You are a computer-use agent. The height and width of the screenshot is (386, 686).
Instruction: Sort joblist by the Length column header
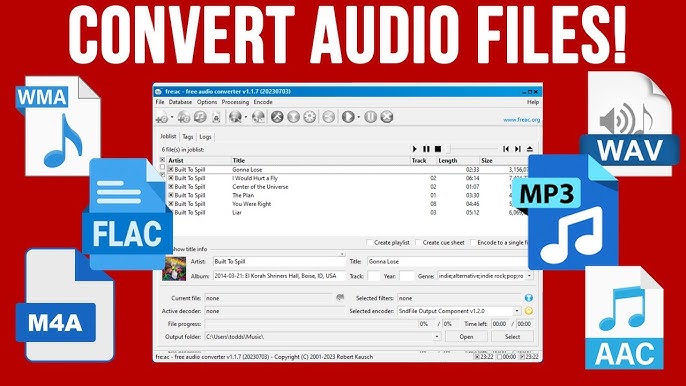tap(458, 161)
